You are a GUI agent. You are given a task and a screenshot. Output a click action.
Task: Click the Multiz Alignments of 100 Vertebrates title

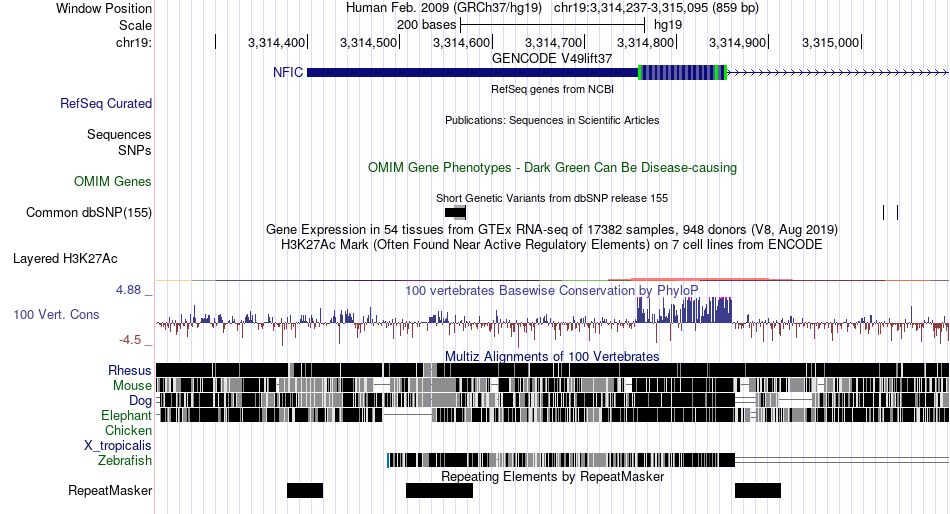pyautogui.click(x=552, y=356)
